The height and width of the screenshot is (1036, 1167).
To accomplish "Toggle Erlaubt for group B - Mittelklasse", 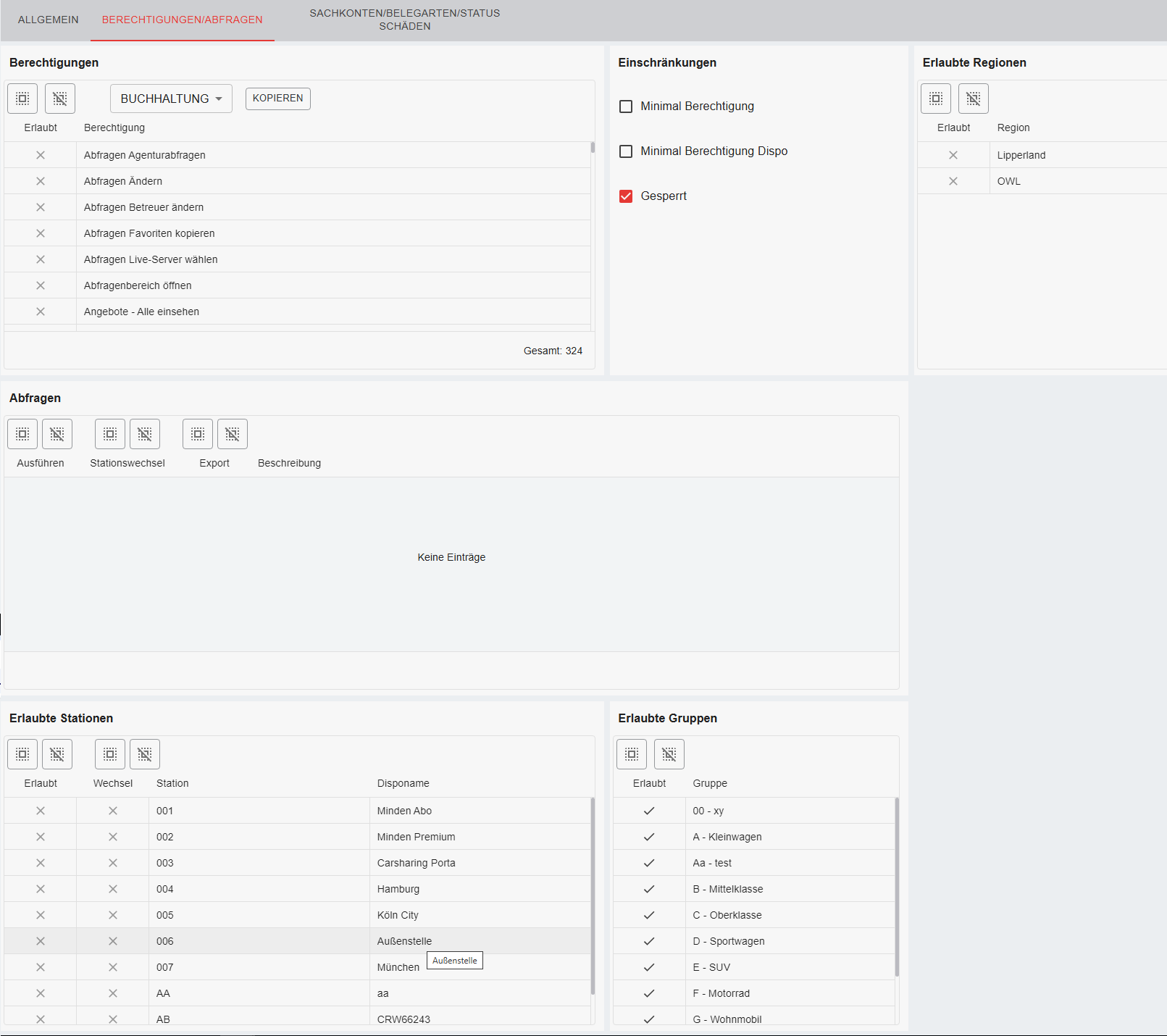I will (x=649, y=889).
